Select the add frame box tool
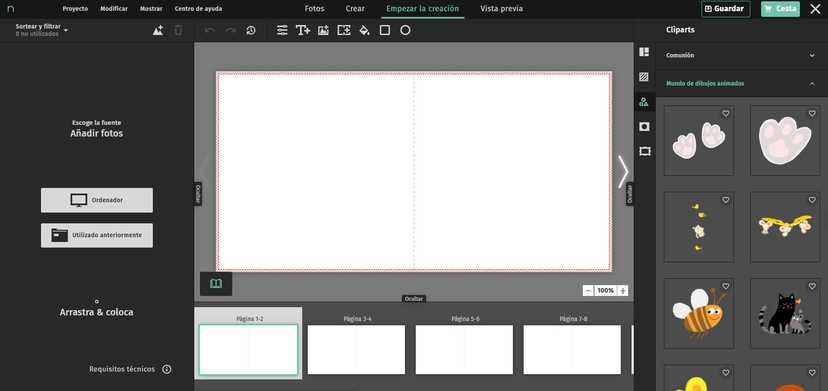The width and height of the screenshot is (828, 391). pyautogui.click(x=344, y=31)
